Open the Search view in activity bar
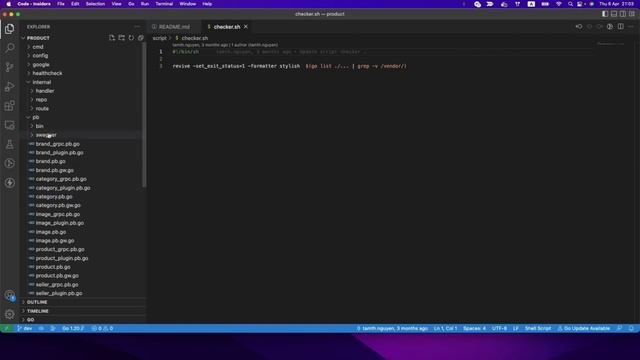The image size is (640, 360). (9, 48)
